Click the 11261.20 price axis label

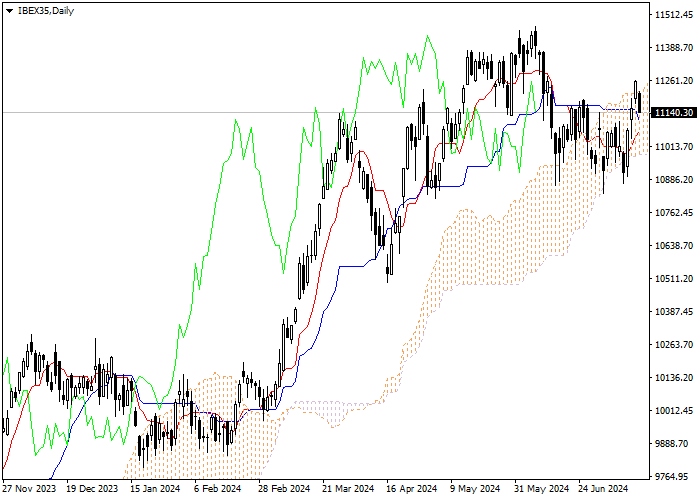[674, 81]
